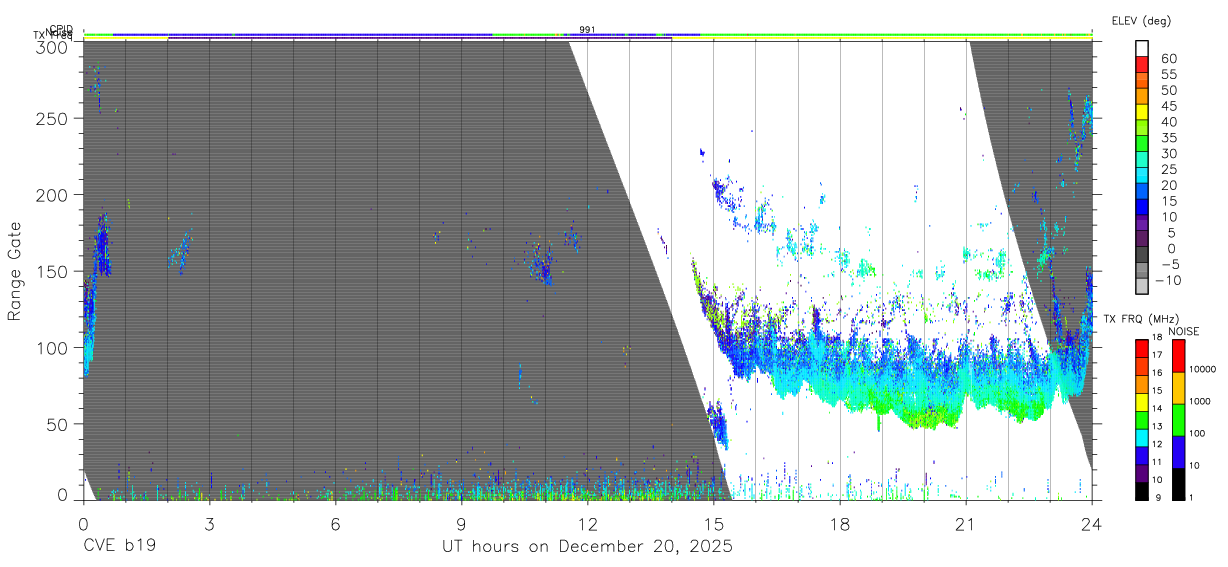The image size is (1228, 567).
Task: Click the y-axis tick label '200'
Action: [51, 194]
